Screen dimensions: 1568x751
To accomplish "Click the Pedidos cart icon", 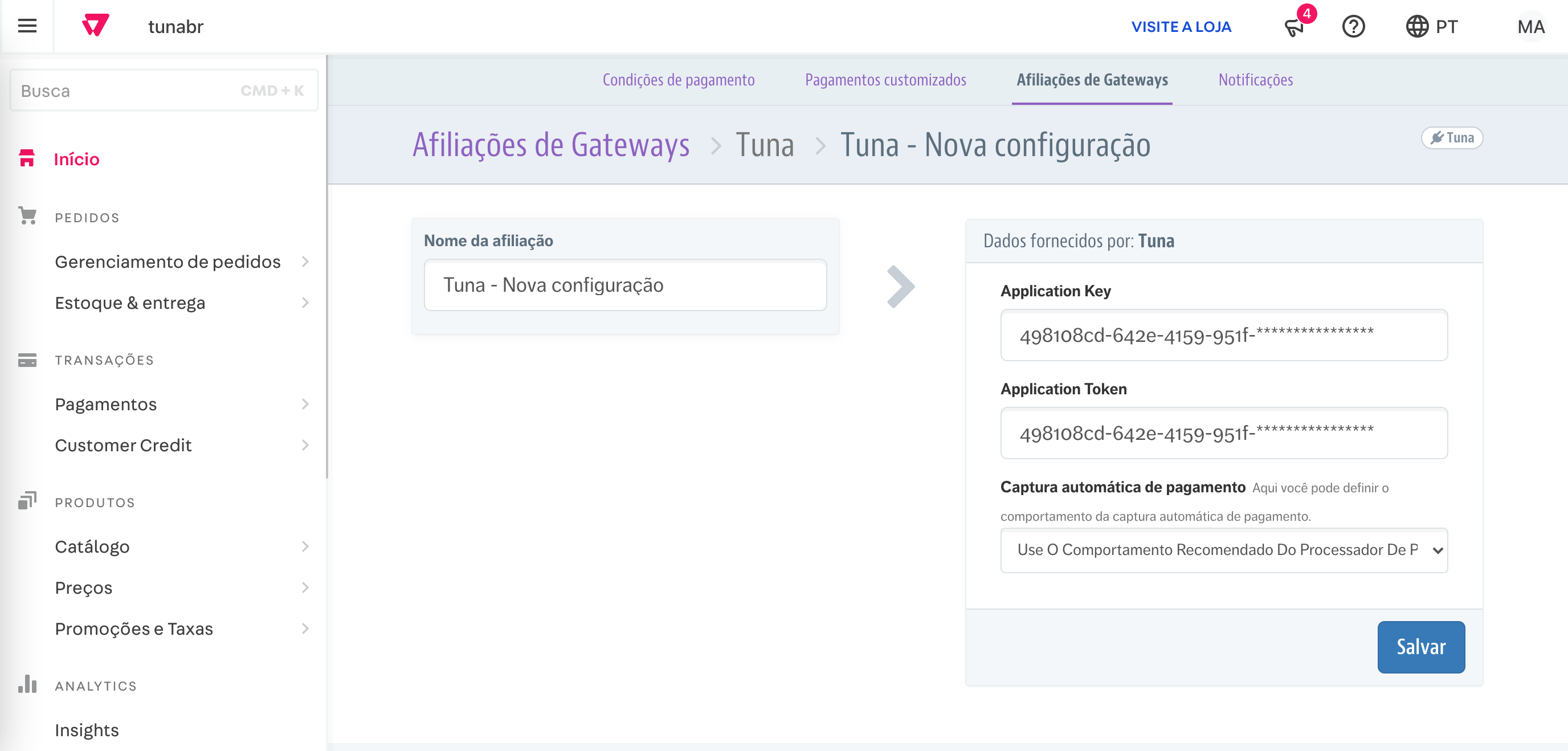I will click(x=27, y=216).
